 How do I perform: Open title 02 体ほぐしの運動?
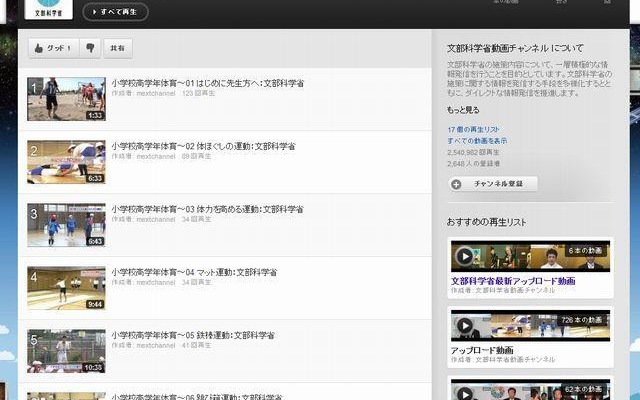pos(203,146)
